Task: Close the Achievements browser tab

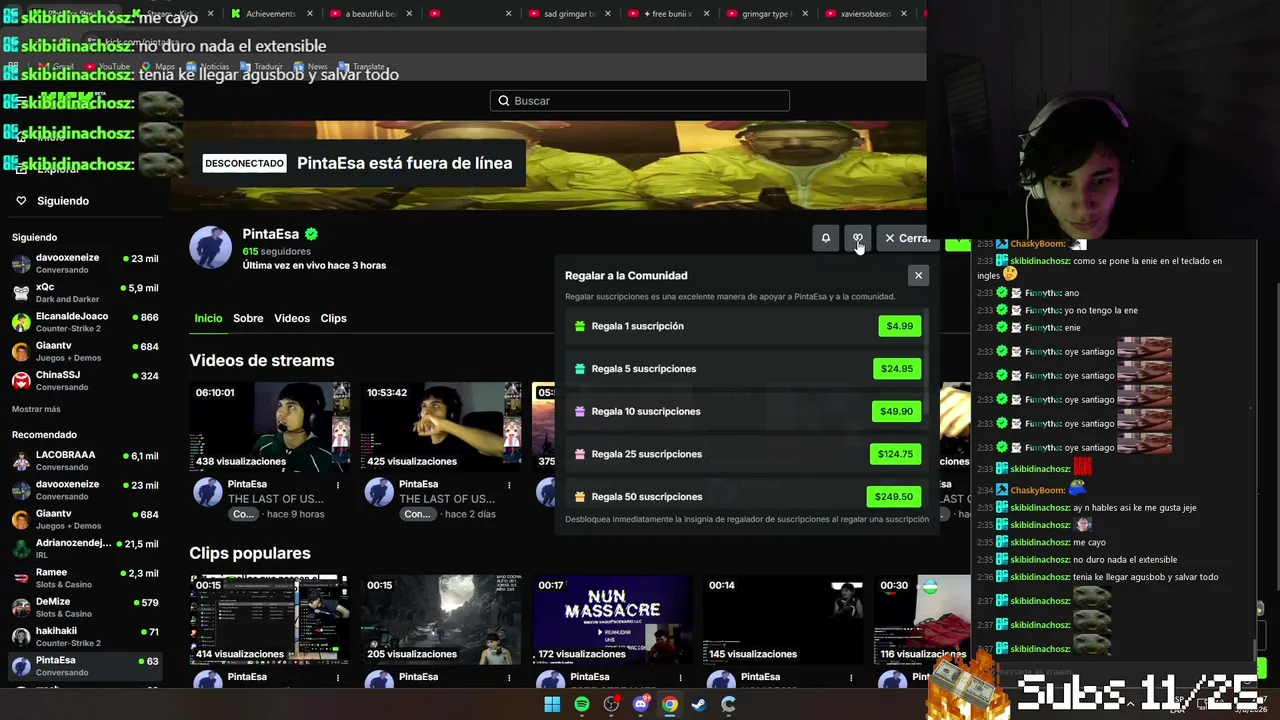Action: (310, 14)
